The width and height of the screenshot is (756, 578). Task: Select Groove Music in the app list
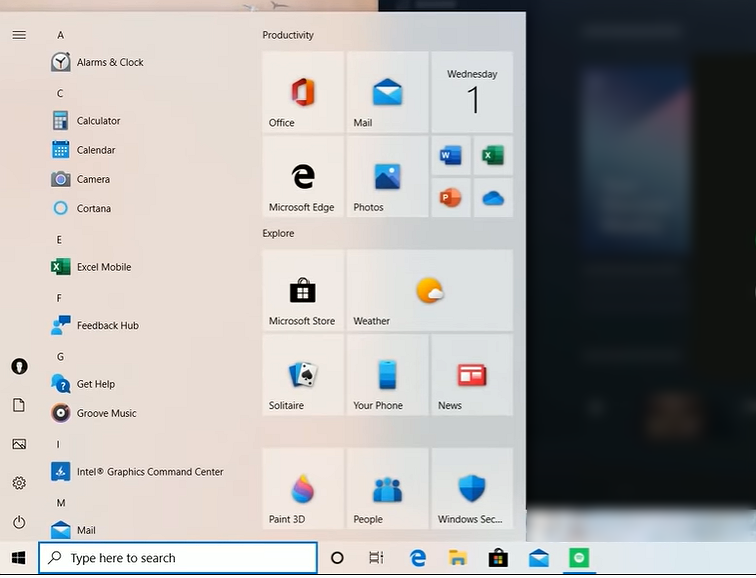[x=106, y=413]
